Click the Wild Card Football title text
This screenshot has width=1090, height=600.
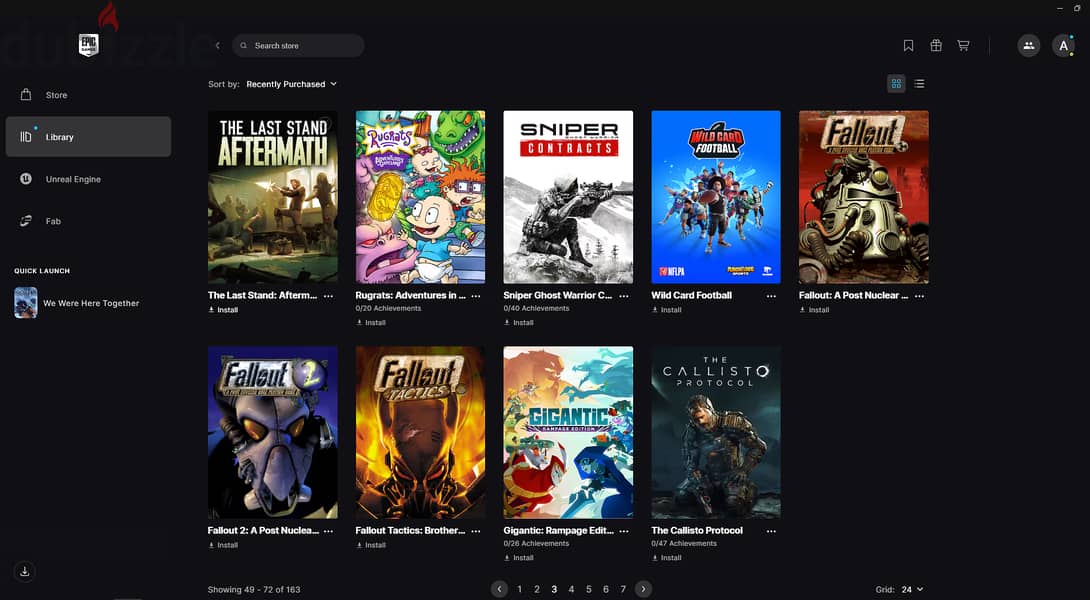coord(692,295)
